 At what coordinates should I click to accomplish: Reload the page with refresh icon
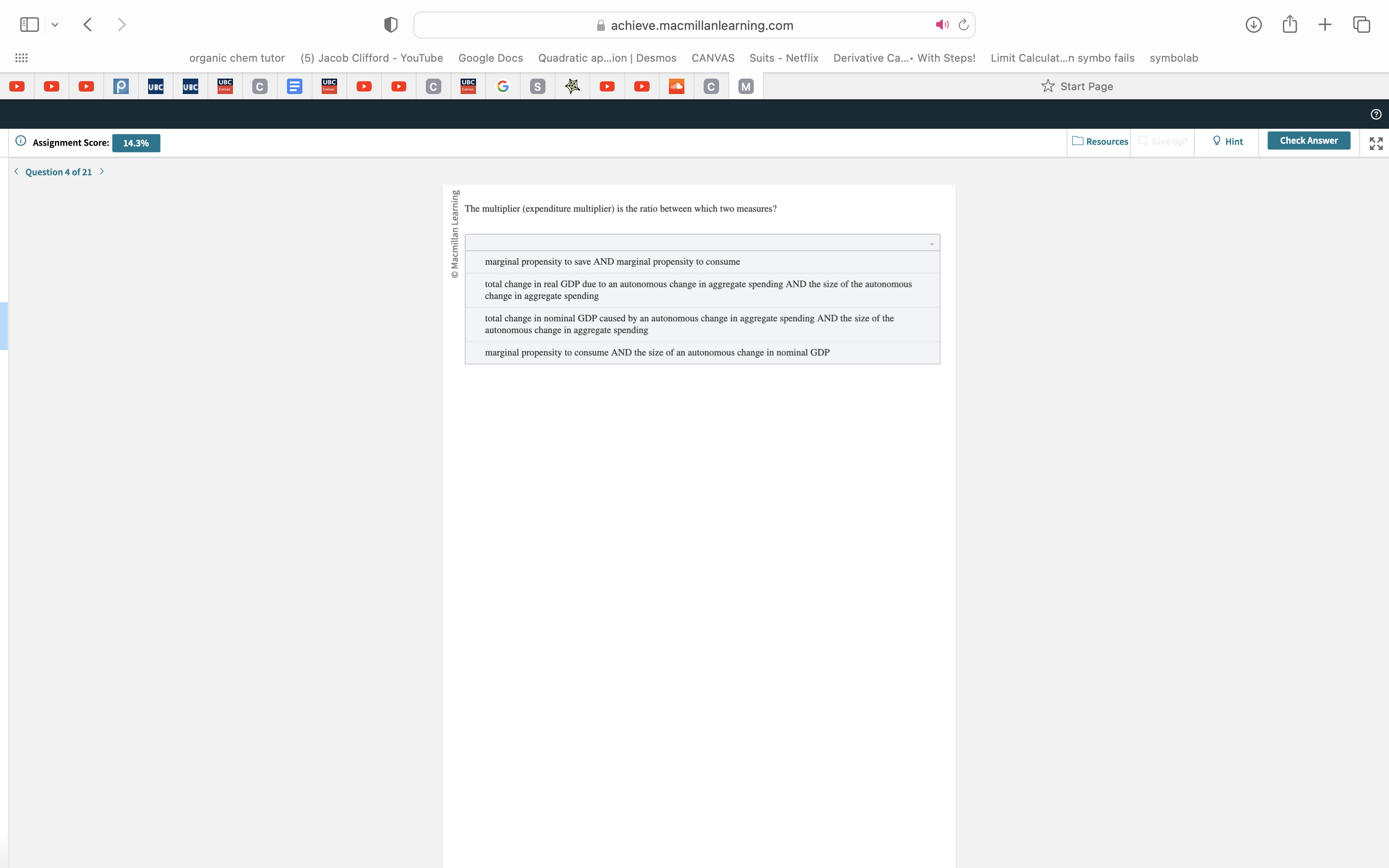pyautogui.click(x=964, y=25)
